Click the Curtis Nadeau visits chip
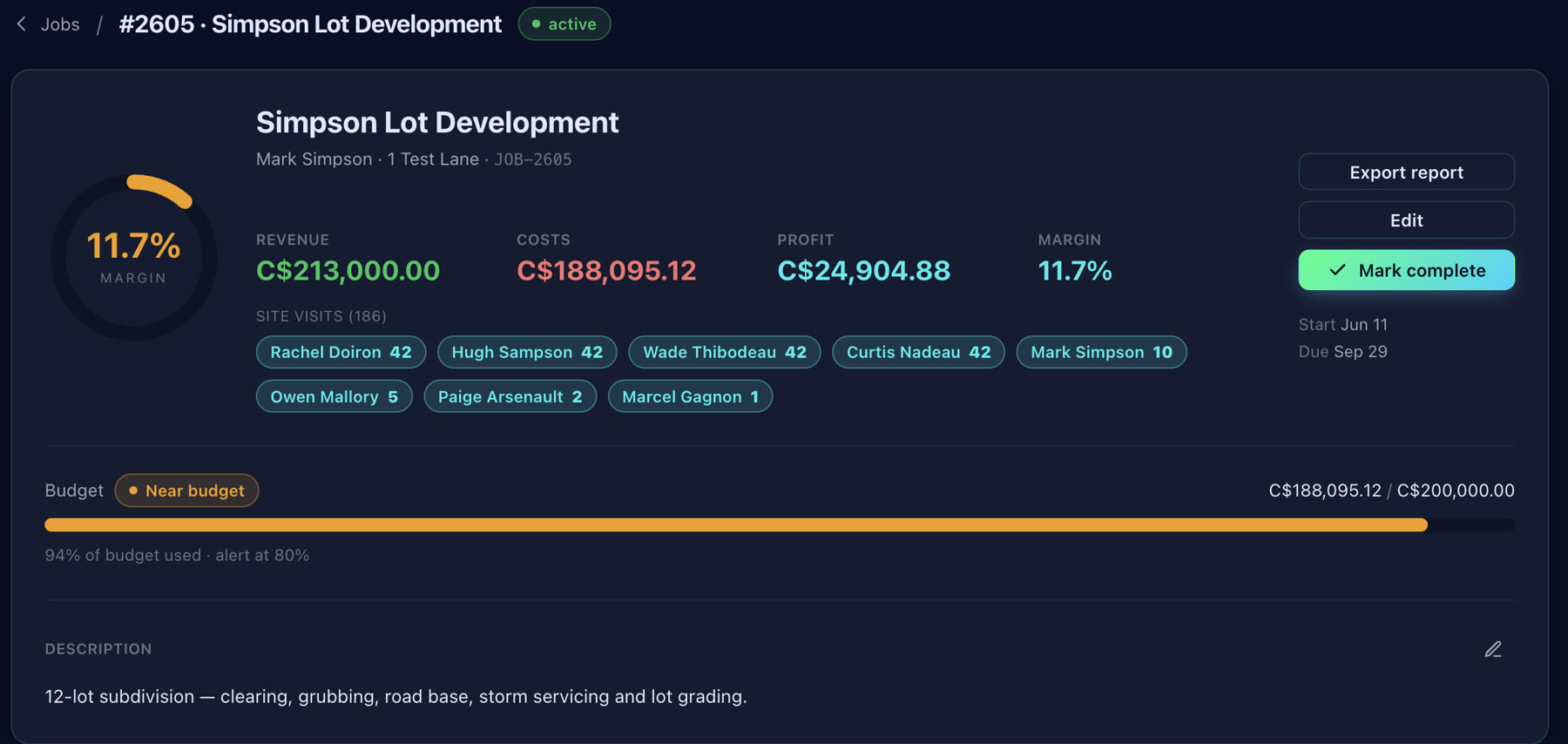Image resolution: width=1568 pixels, height=744 pixels. [x=918, y=352]
